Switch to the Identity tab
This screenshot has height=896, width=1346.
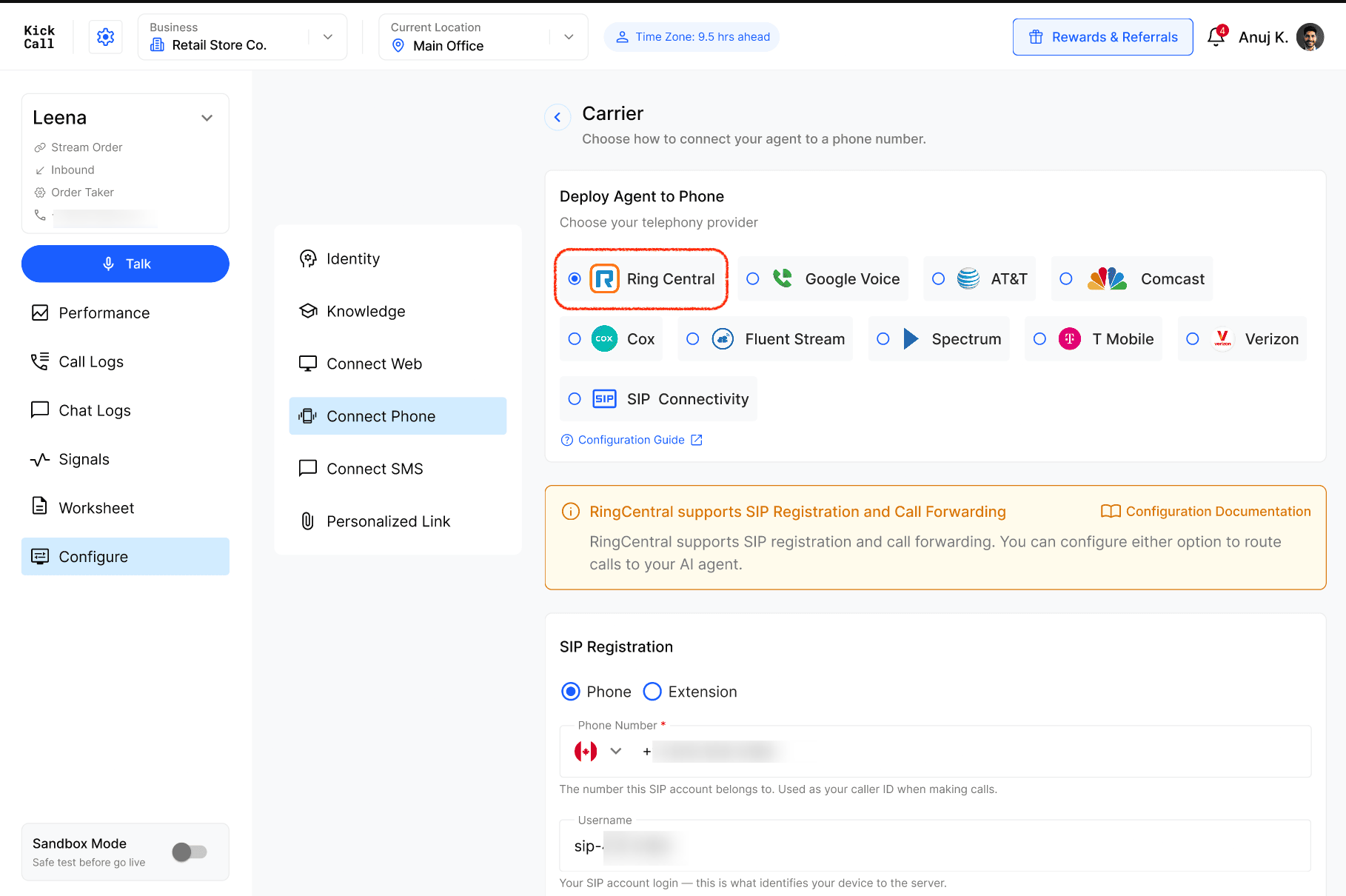tap(398, 258)
